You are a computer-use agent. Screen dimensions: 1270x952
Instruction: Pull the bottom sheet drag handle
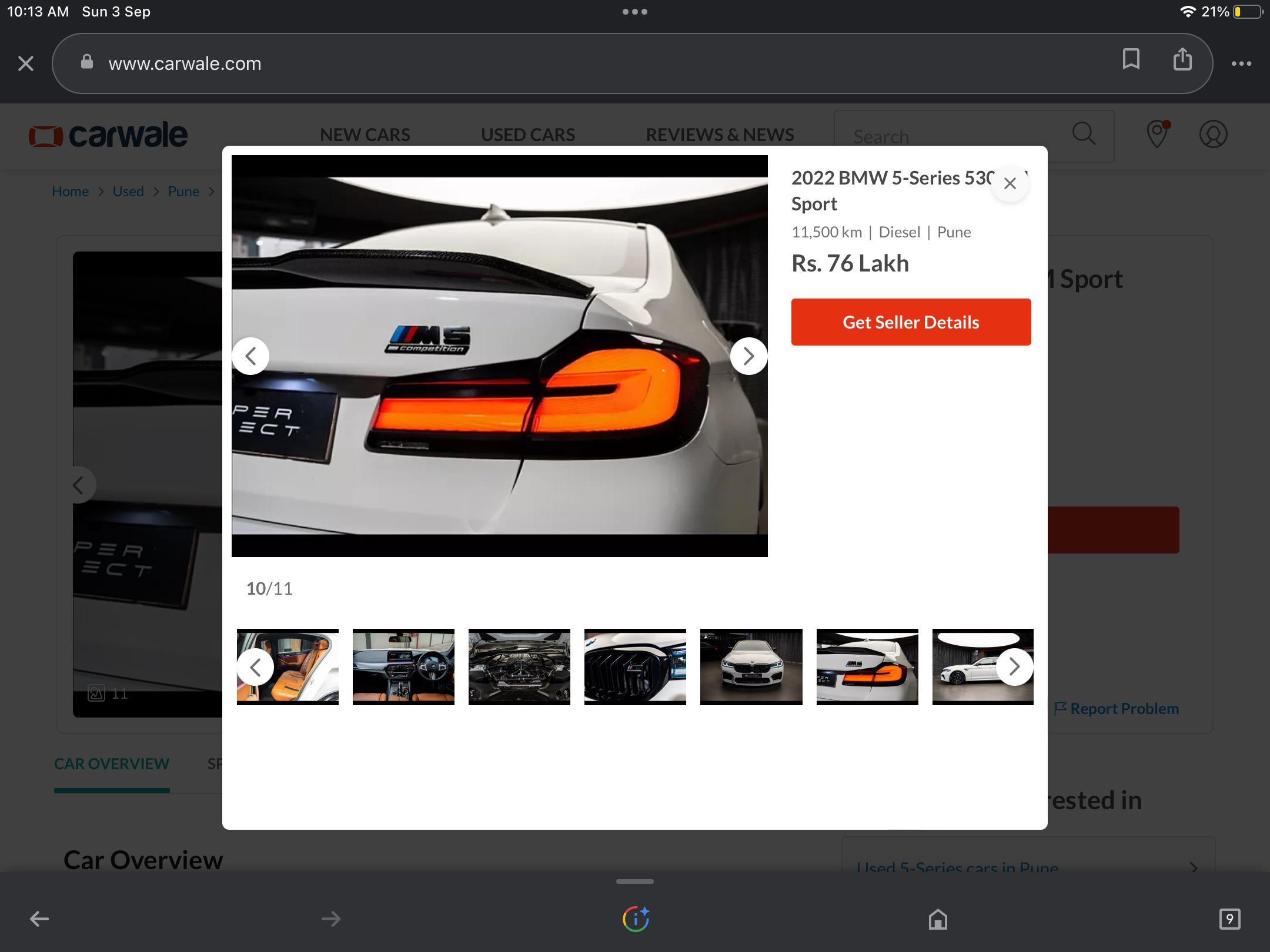click(634, 881)
